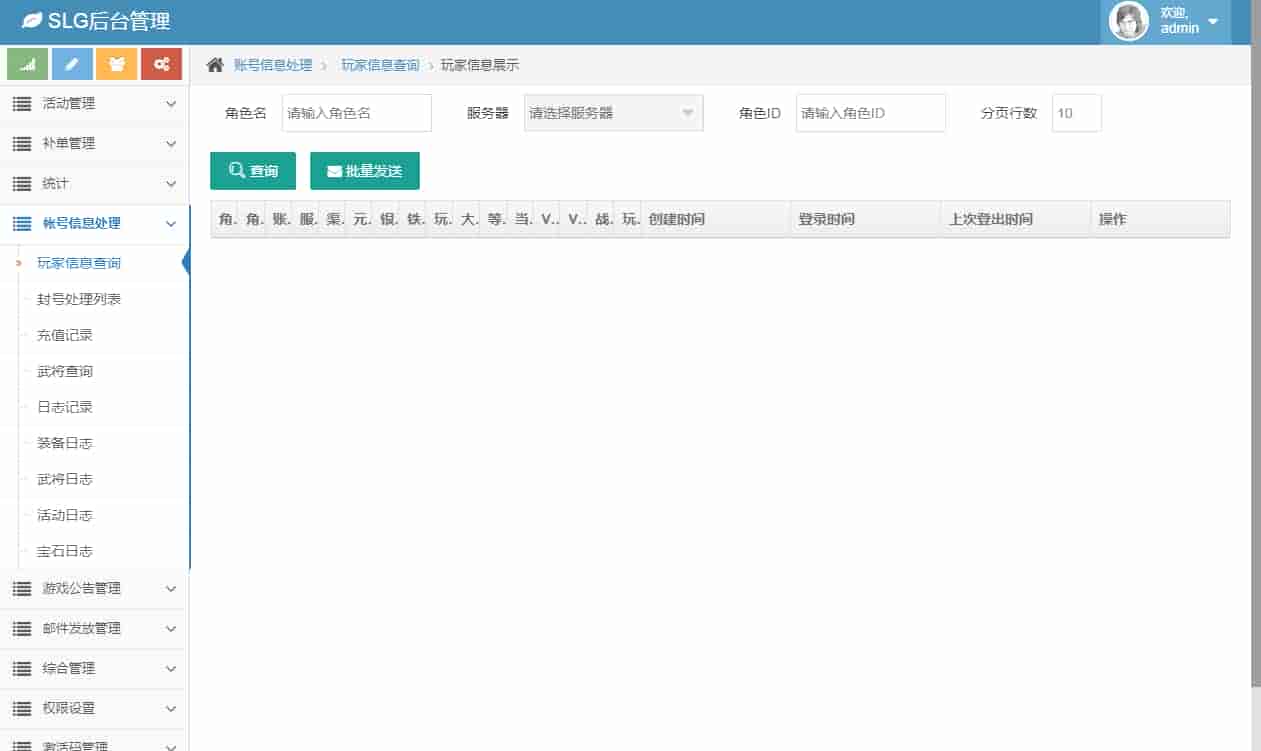Click the blue pencil shortcut icon

pyautogui.click(x=72, y=64)
